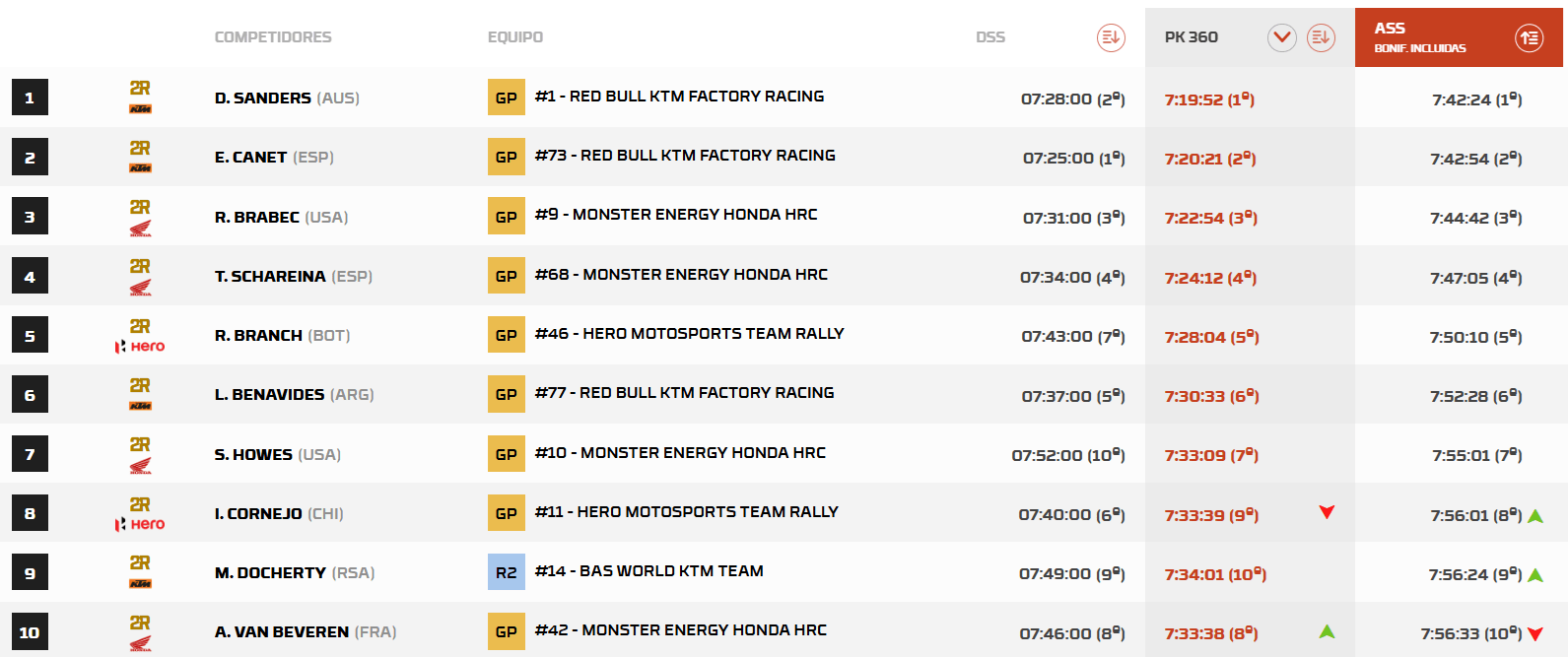Click the Honda logo in Schareina's row
This screenshot has height=657, width=1568.
[140, 289]
